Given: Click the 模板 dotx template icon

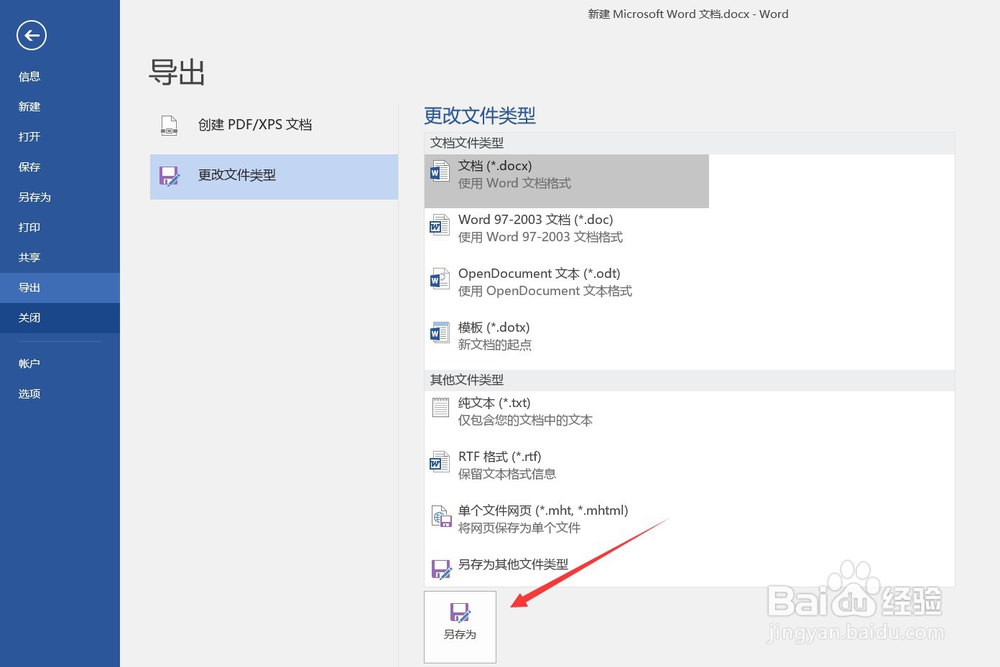Looking at the screenshot, I should [x=440, y=332].
